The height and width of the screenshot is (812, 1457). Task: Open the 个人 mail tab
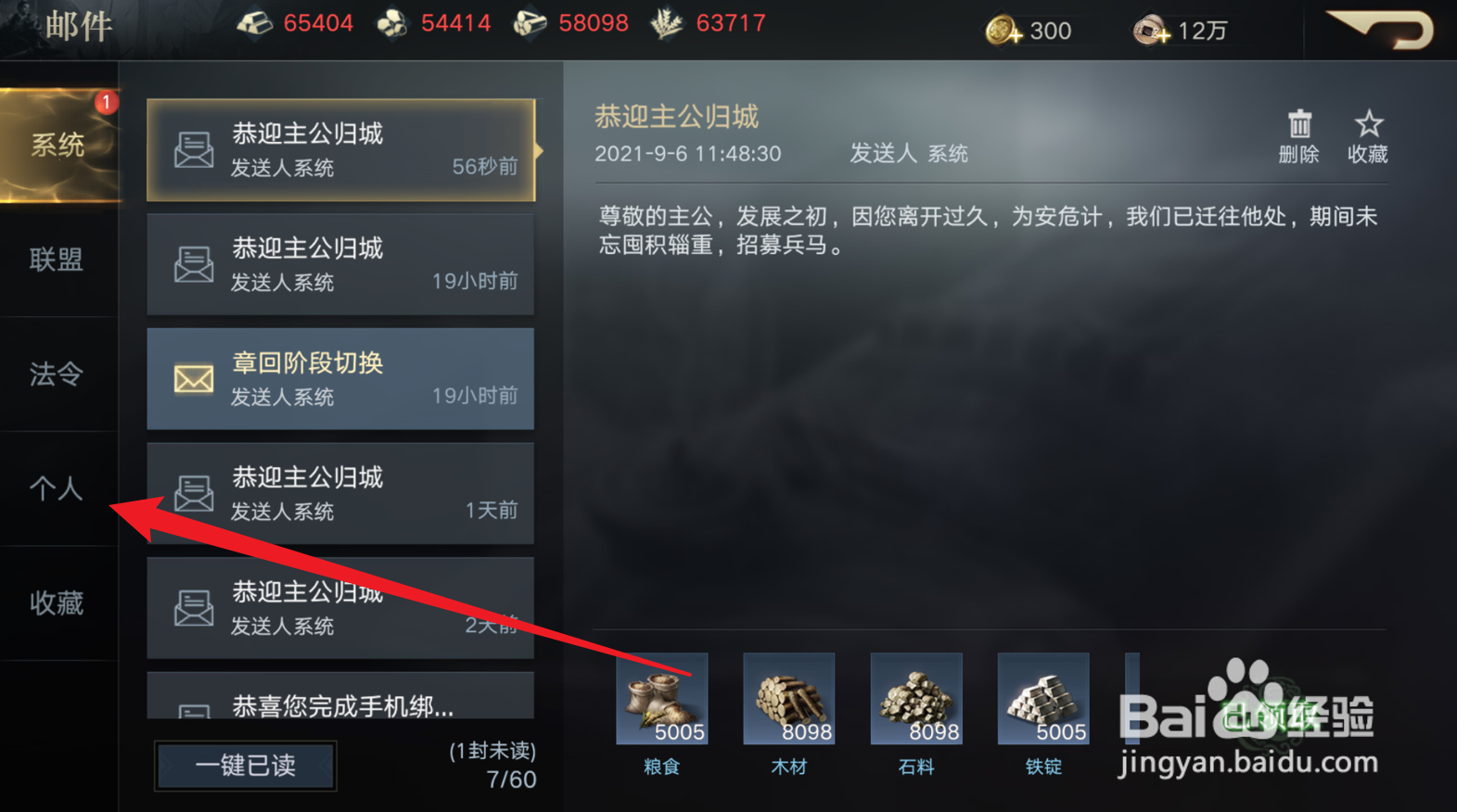pyautogui.click(x=58, y=488)
